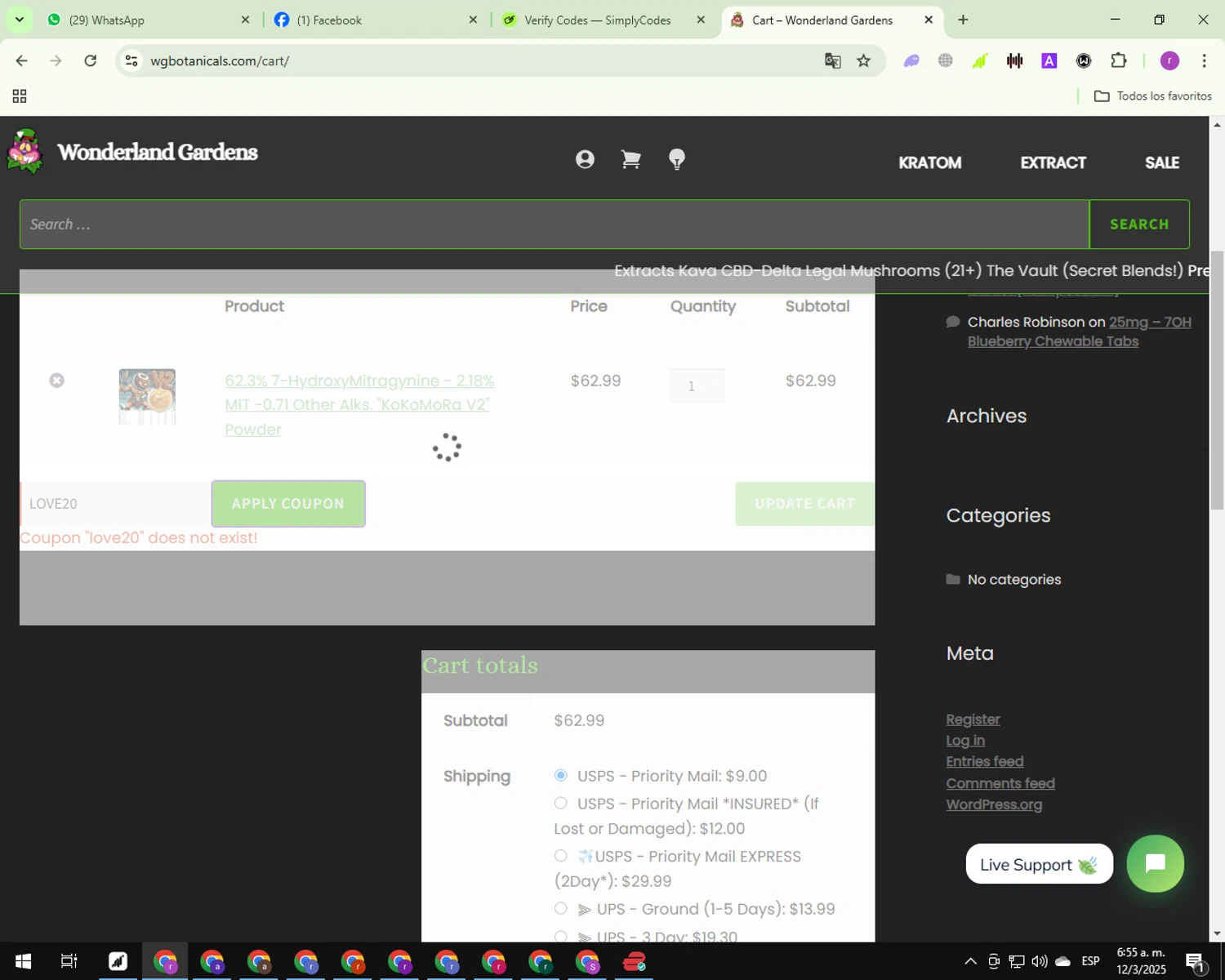Viewport: 1225px width, 980px height.
Task: Select USPS Priority Mail $9.00 shipping
Action: (560, 775)
